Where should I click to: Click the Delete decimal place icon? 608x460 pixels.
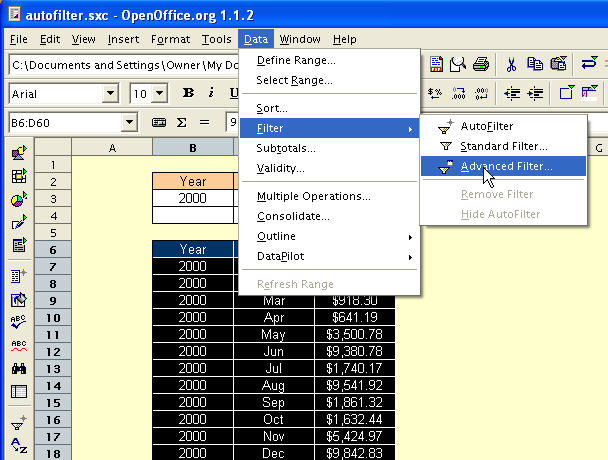[x=482, y=93]
